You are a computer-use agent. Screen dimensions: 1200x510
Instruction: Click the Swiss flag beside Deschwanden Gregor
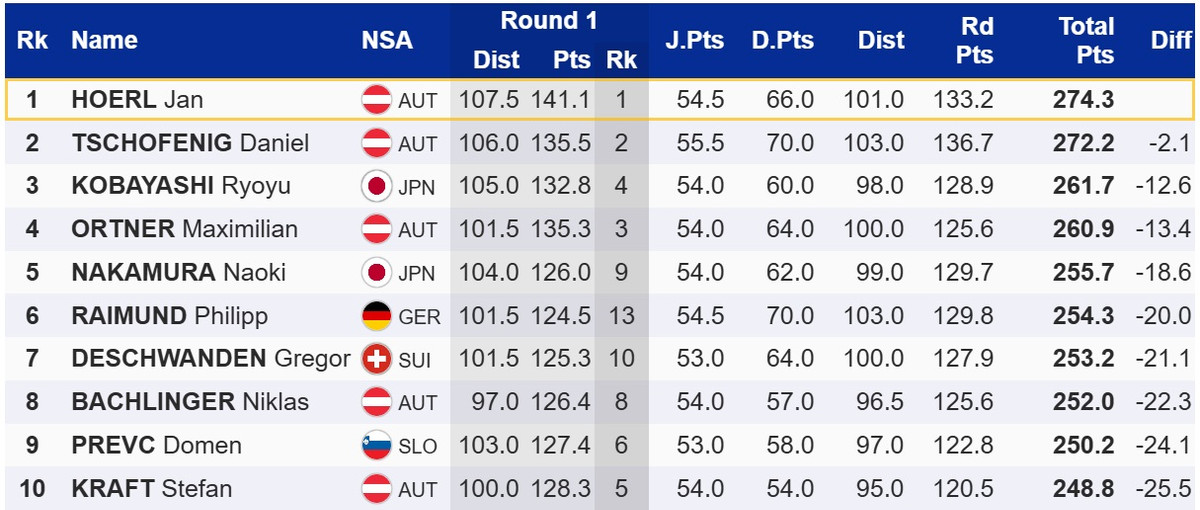[376, 359]
